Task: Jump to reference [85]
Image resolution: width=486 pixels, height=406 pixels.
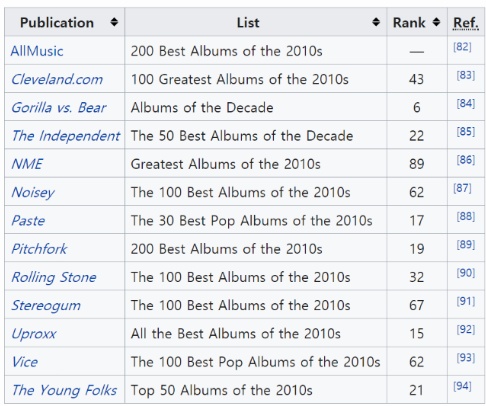Action: [466, 131]
